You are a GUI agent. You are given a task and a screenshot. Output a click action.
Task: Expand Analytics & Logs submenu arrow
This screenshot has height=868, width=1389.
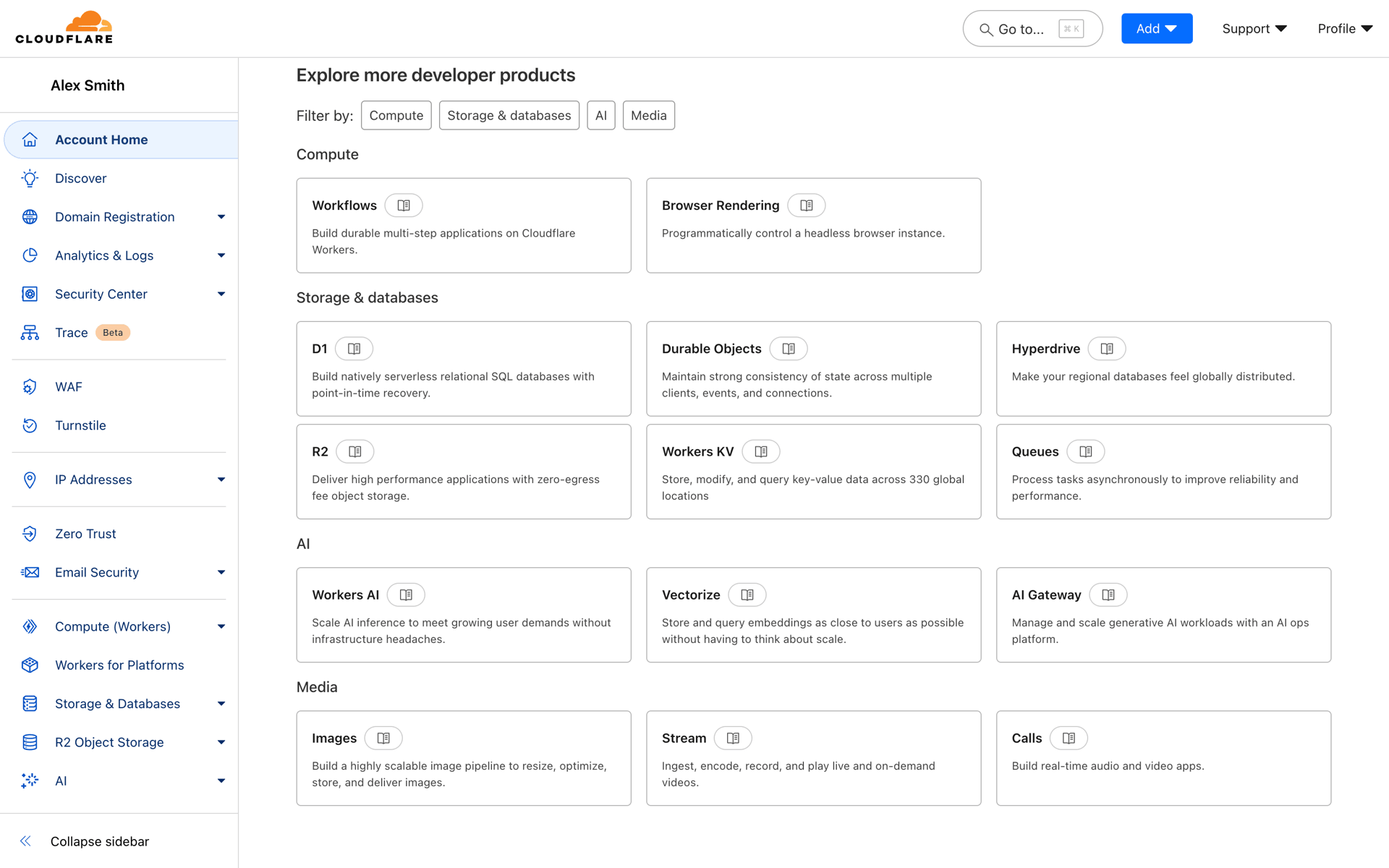pyautogui.click(x=221, y=255)
